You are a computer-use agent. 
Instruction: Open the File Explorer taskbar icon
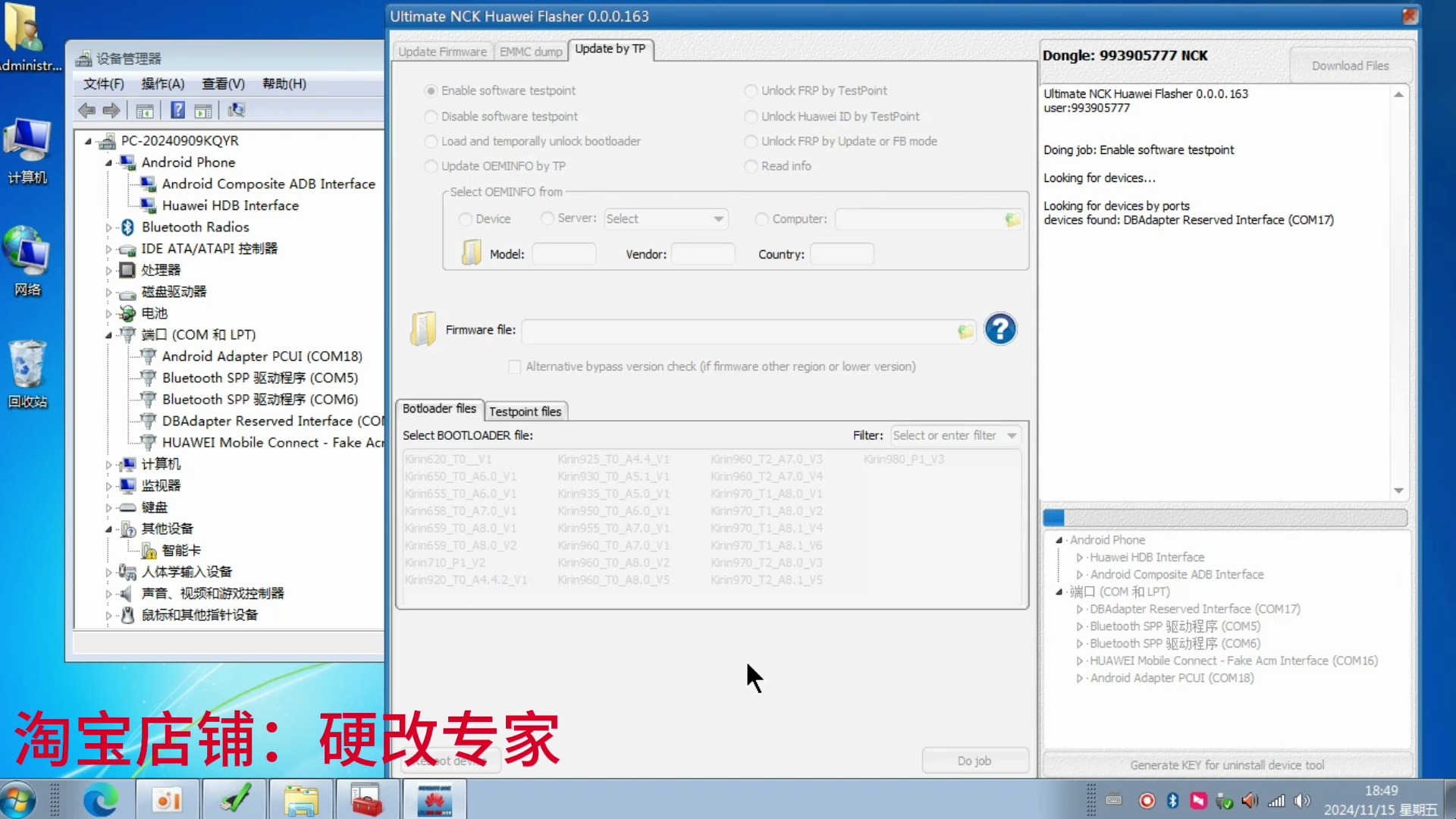(301, 800)
